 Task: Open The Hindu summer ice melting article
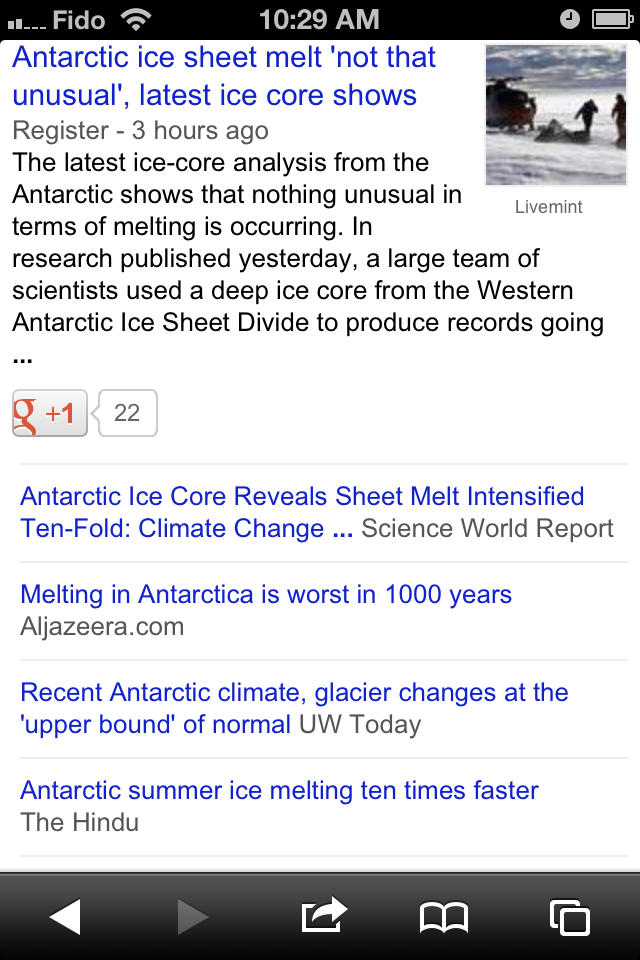[x=279, y=790]
